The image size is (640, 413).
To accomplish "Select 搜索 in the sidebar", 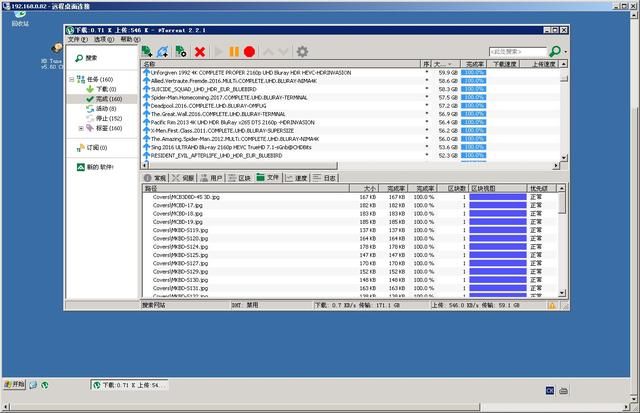I will click(87, 58).
